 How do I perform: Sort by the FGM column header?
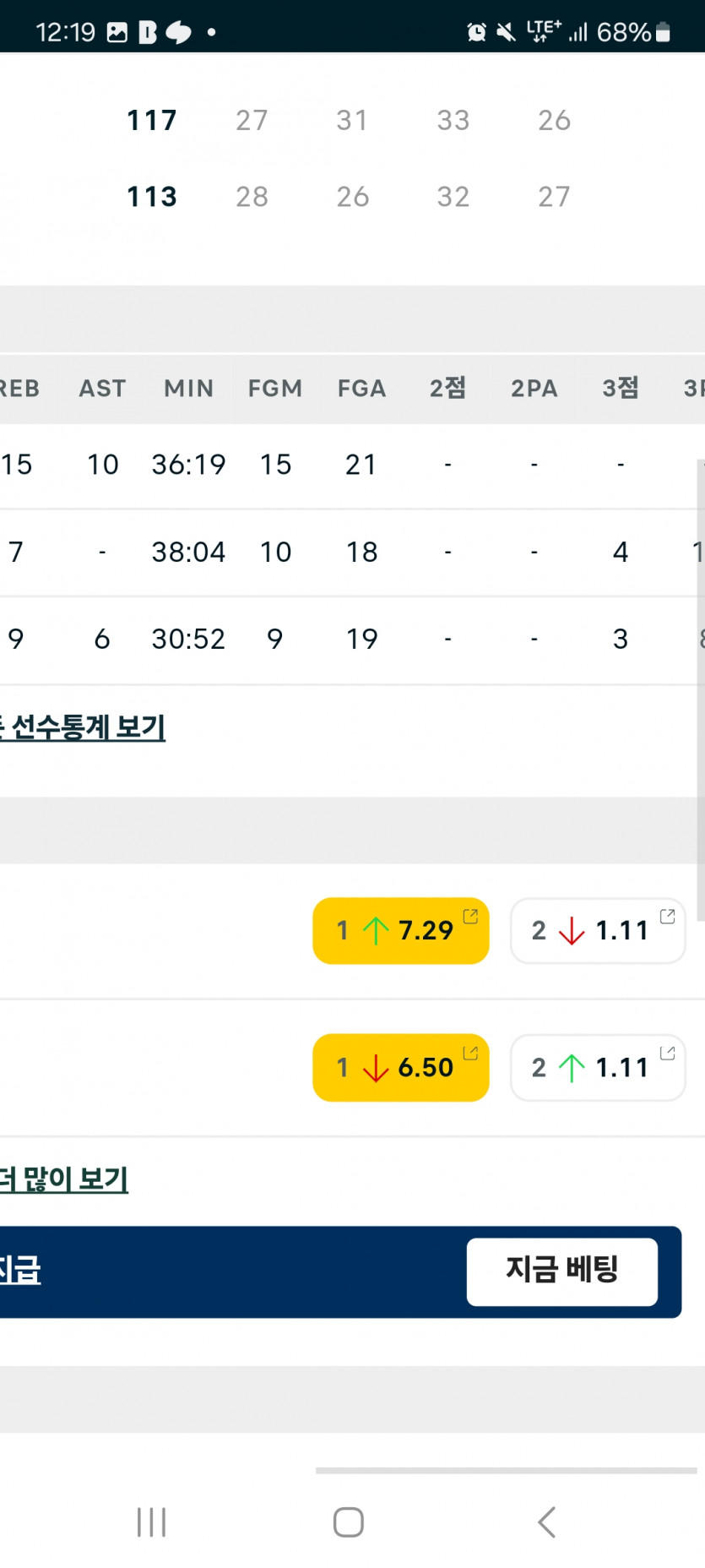click(x=274, y=388)
